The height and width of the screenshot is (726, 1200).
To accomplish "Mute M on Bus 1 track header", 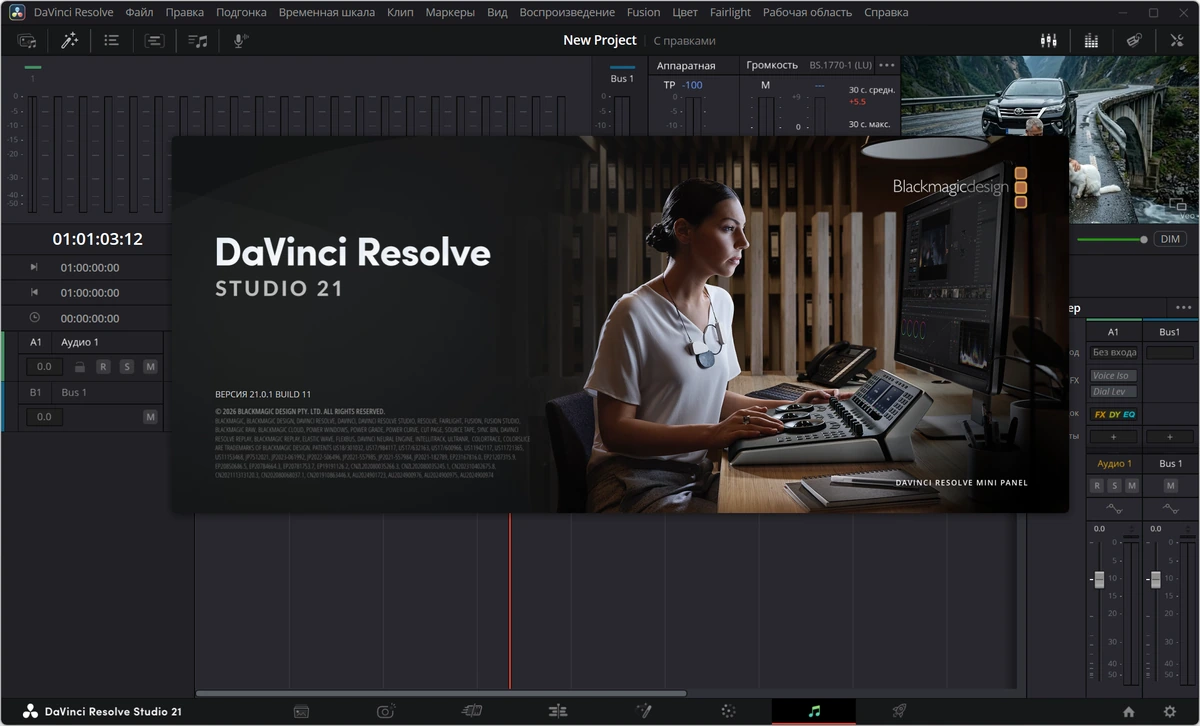I will [150, 417].
